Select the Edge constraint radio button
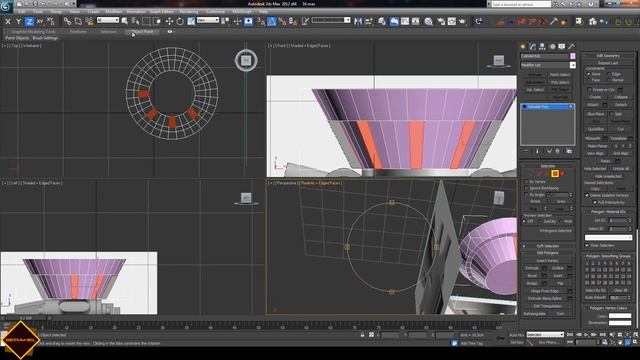Image resolution: width=640 pixels, height=360 pixels. tap(609, 74)
